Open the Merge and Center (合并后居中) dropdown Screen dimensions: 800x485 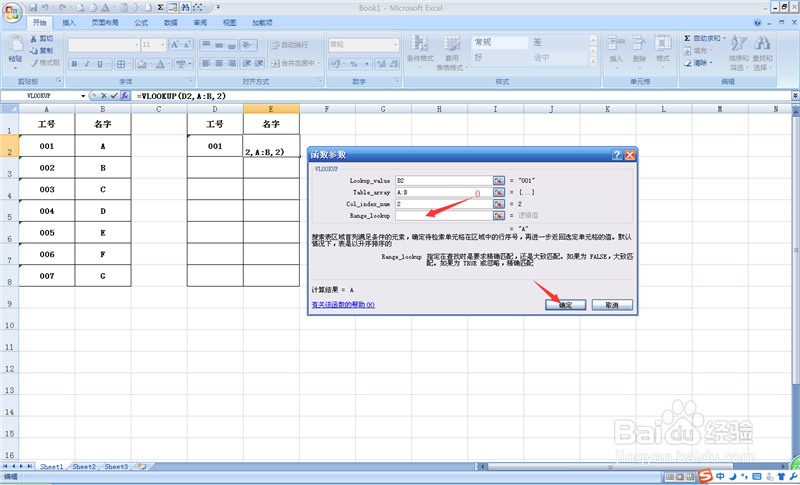(x=318, y=64)
